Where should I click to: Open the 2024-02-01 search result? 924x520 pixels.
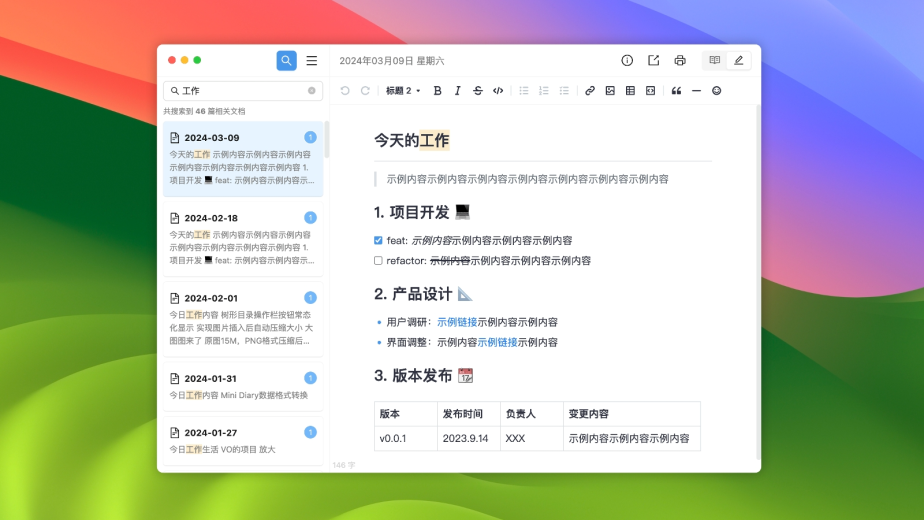[x=243, y=320]
